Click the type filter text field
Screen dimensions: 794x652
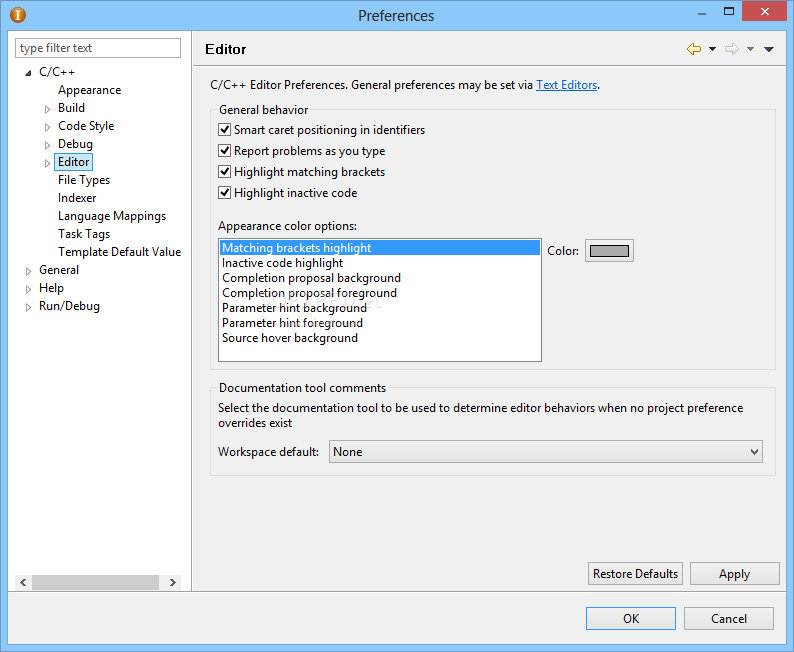pyautogui.click(x=98, y=48)
